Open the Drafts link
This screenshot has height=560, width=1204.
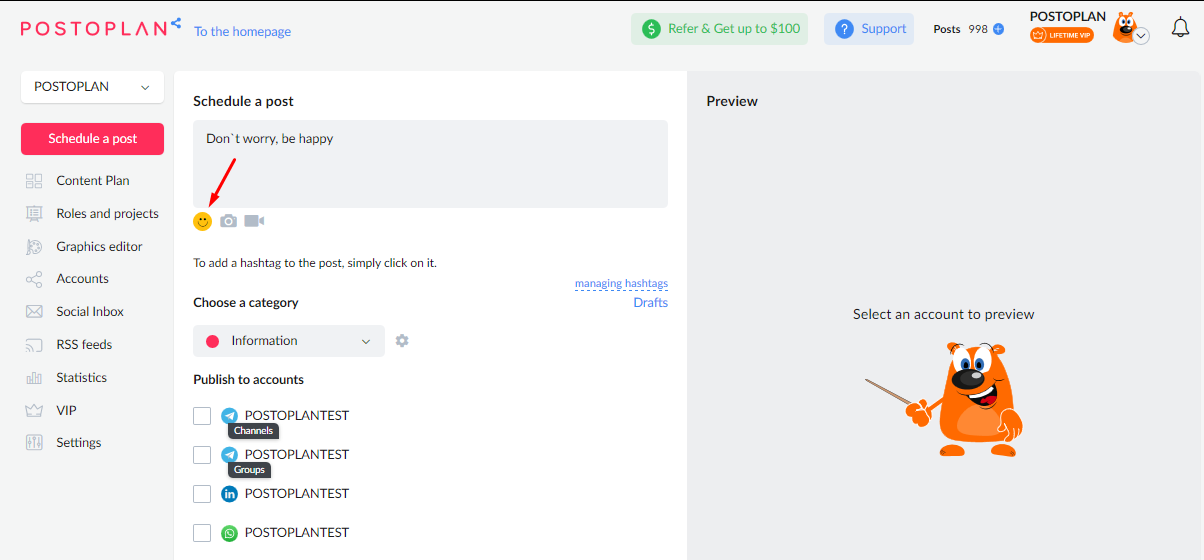coord(650,303)
